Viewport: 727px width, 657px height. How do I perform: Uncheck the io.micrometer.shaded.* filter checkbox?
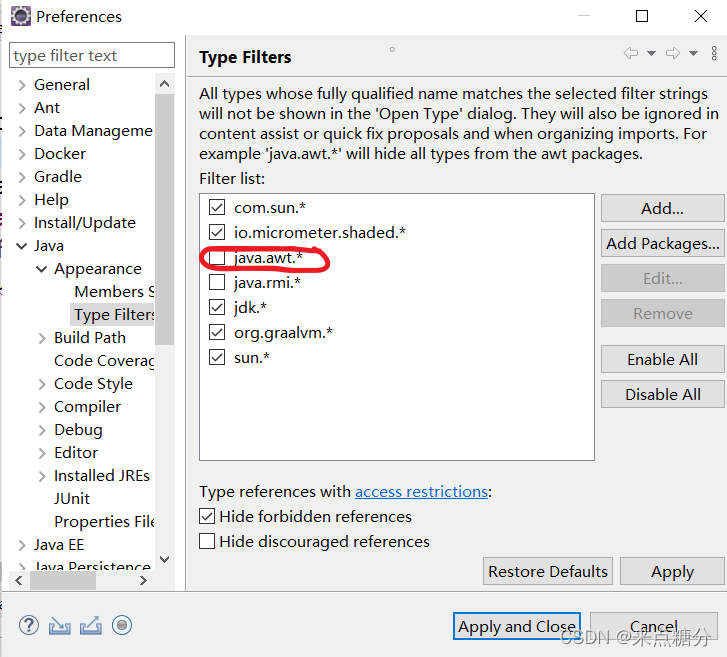pyautogui.click(x=217, y=232)
